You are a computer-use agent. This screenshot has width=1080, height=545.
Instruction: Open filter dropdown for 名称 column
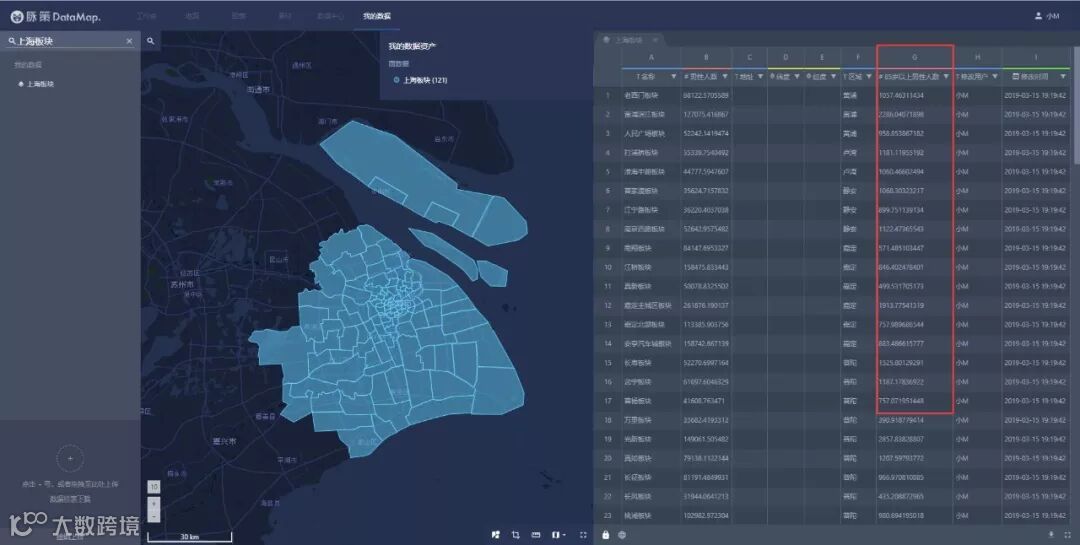[674, 76]
